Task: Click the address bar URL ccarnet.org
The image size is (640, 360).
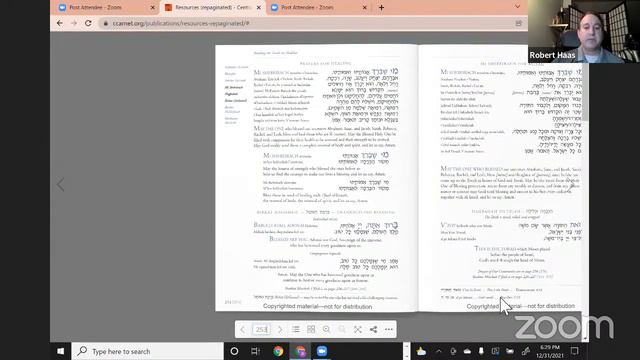Action: click(x=181, y=23)
